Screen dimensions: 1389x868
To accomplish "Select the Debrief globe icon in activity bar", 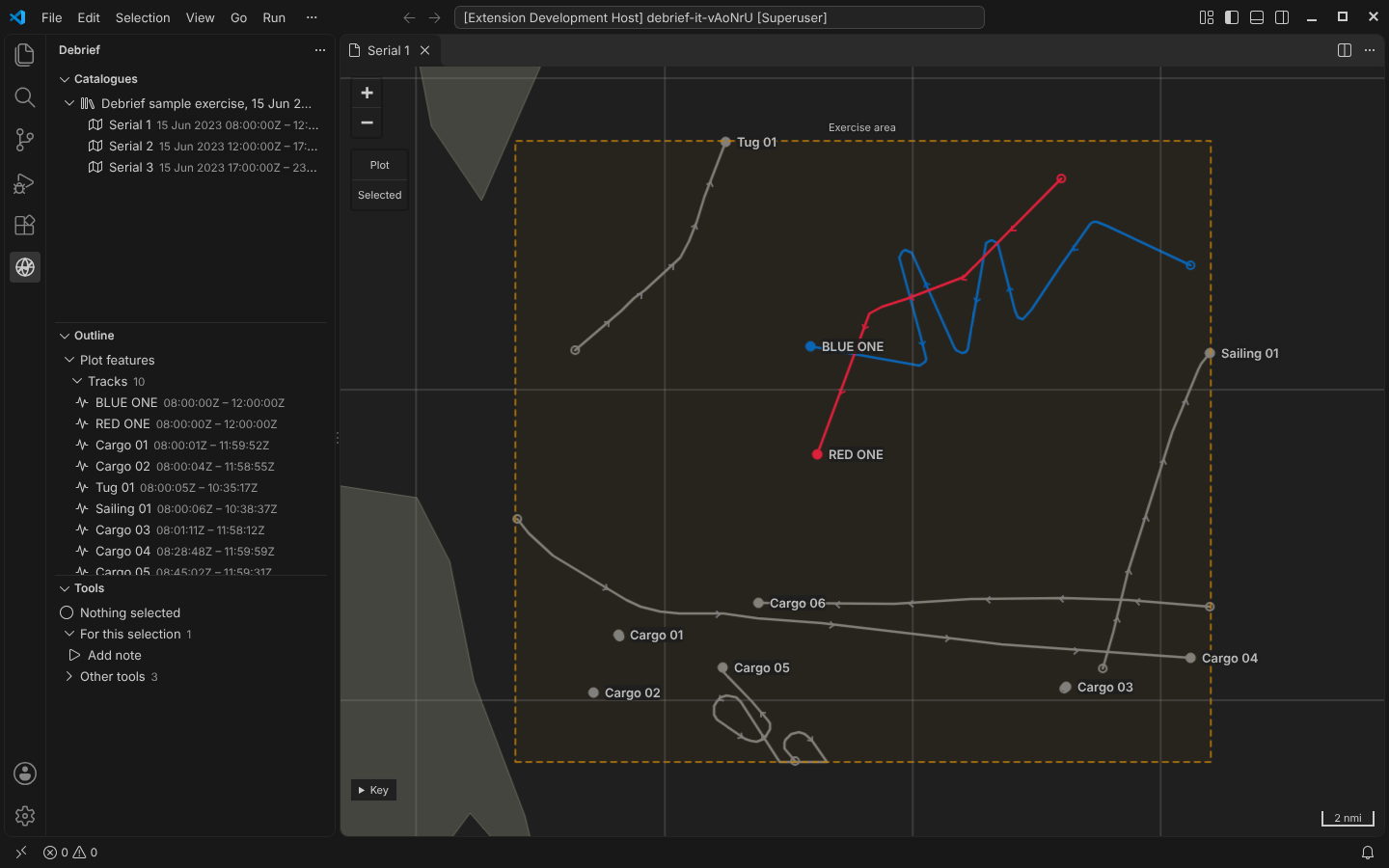I will coord(25,267).
